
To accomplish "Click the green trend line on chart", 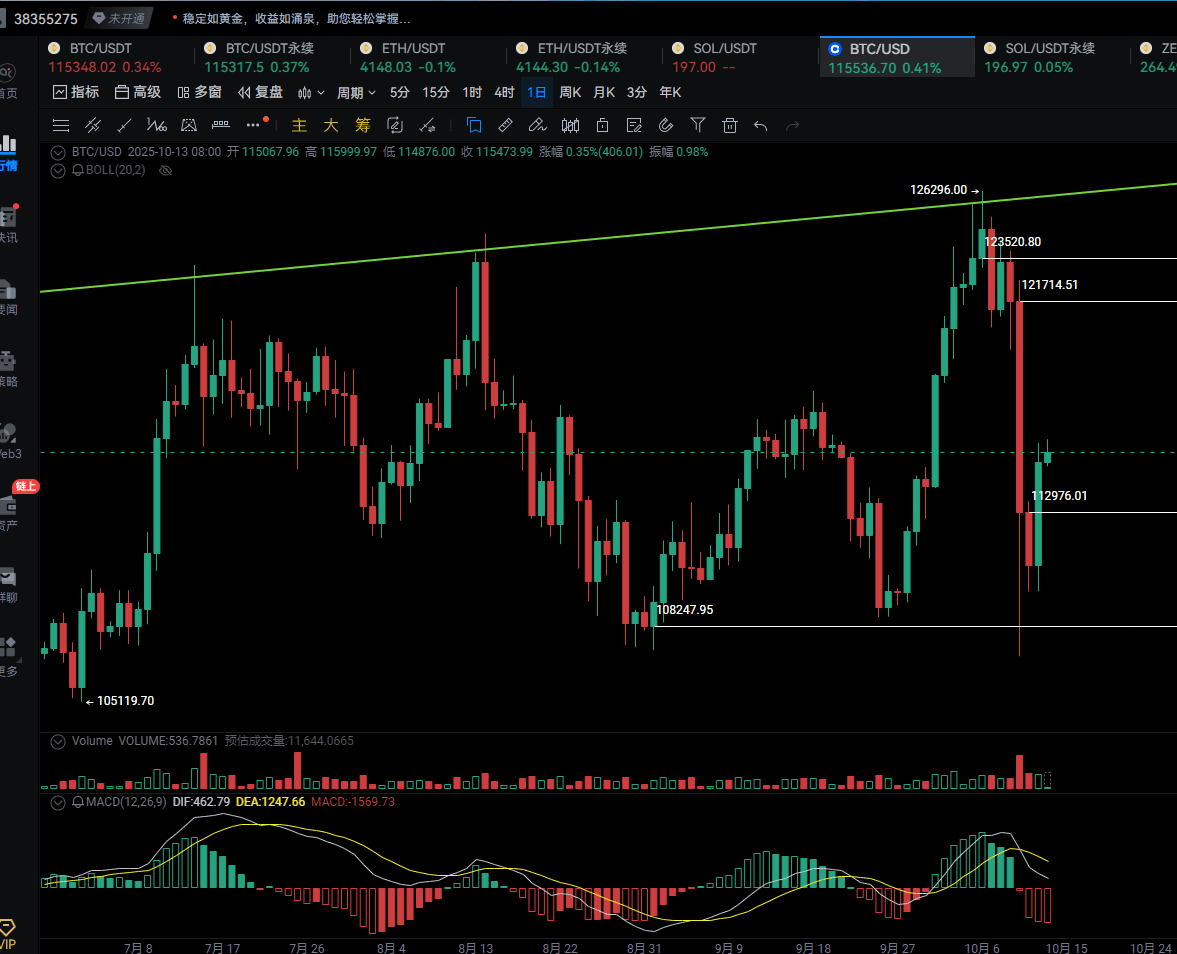I will pyautogui.click(x=600, y=238).
